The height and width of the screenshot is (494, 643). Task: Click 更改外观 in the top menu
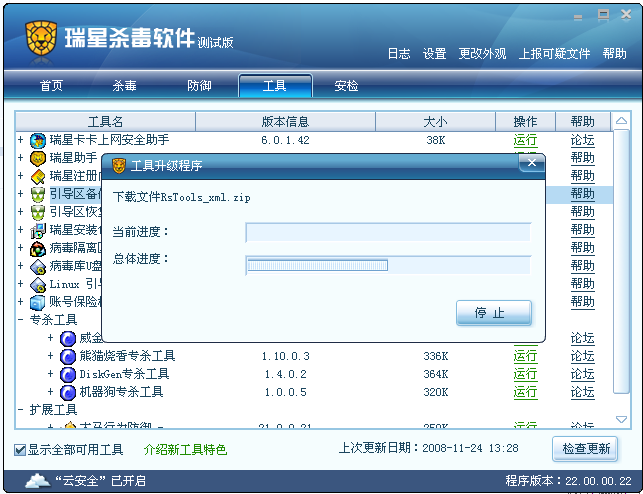482,54
